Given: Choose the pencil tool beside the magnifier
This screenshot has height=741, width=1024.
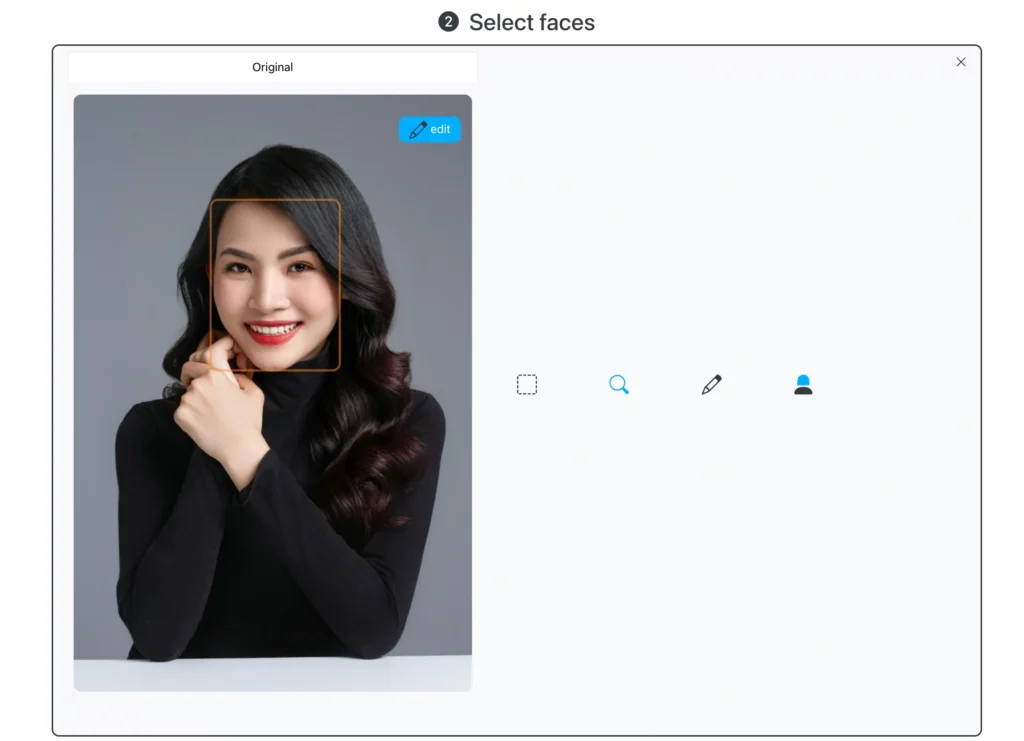Looking at the screenshot, I should (x=711, y=385).
